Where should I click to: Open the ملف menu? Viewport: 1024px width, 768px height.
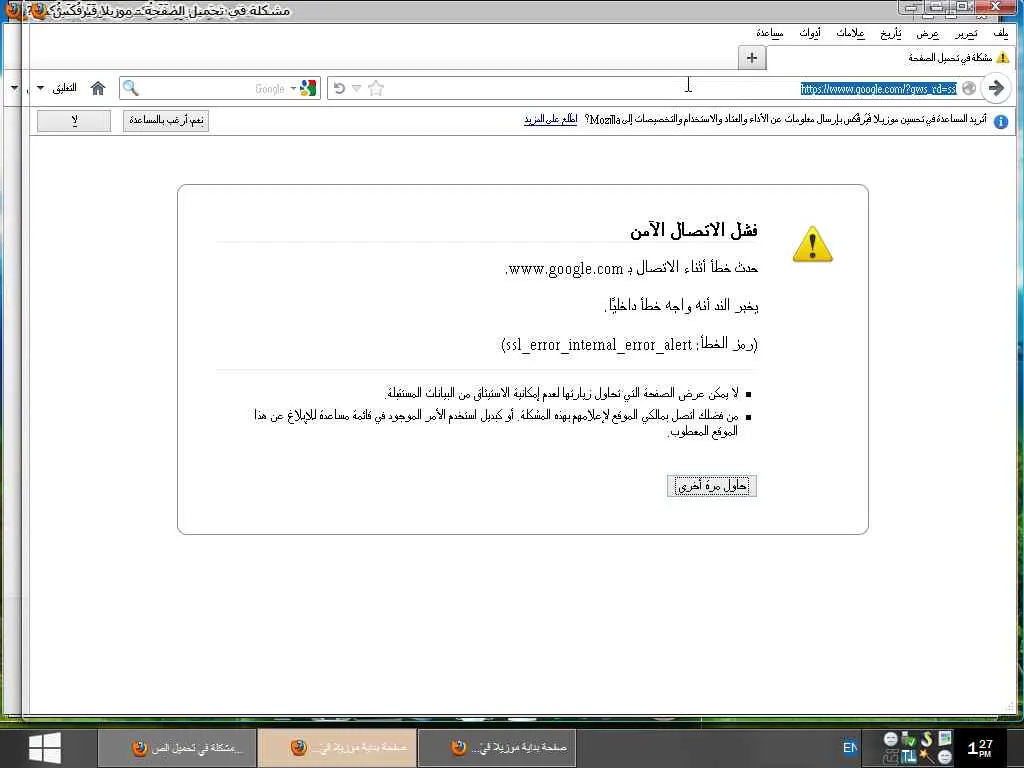(1000, 33)
